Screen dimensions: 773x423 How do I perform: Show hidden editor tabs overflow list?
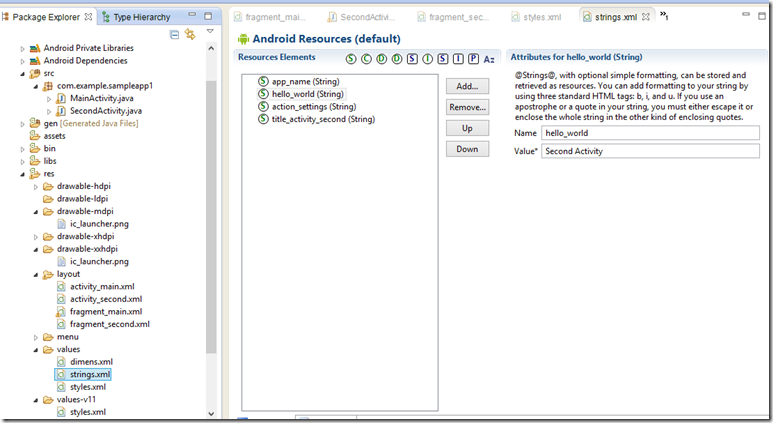pos(664,16)
